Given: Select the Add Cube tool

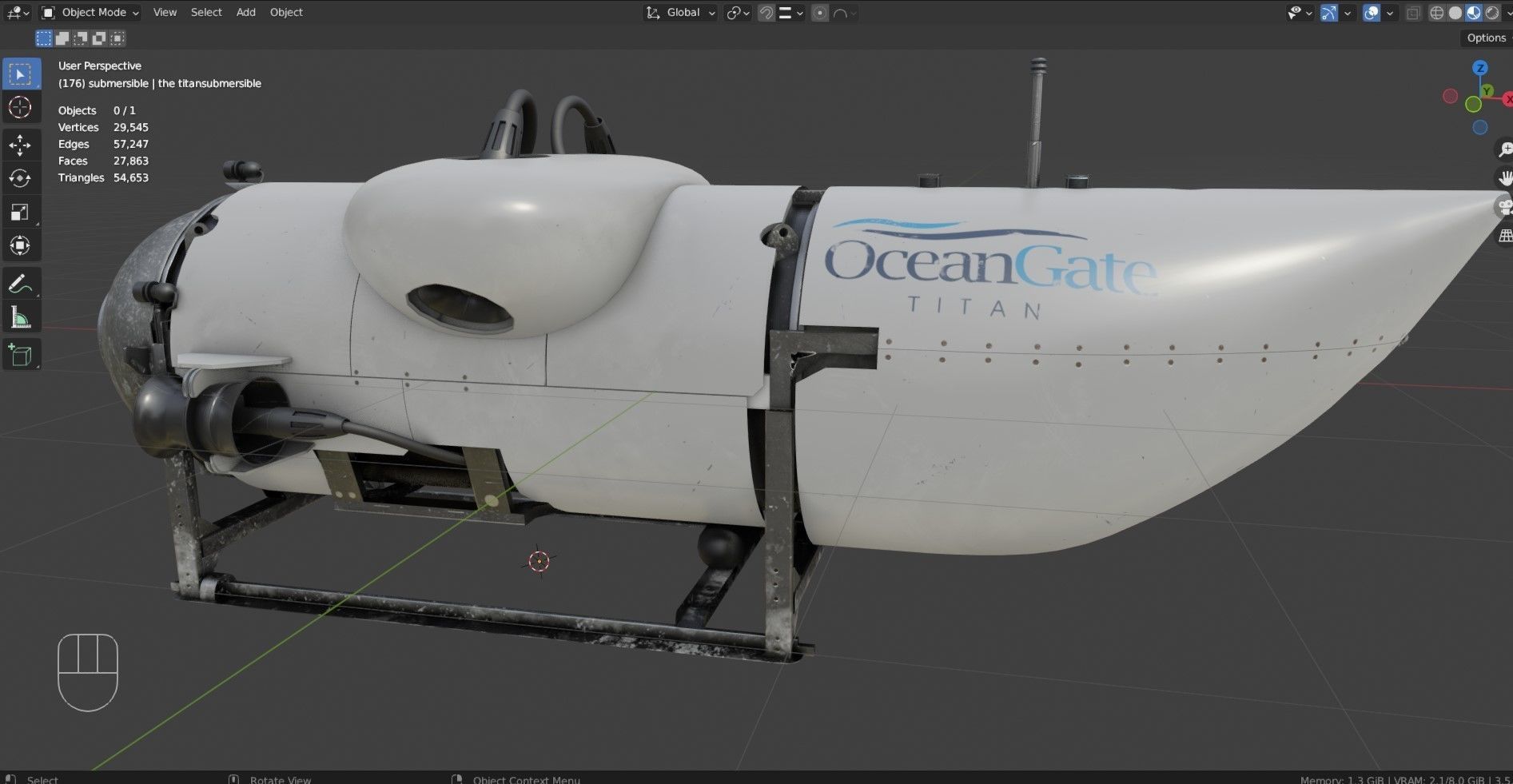Looking at the screenshot, I should pyautogui.click(x=20, y=355).
